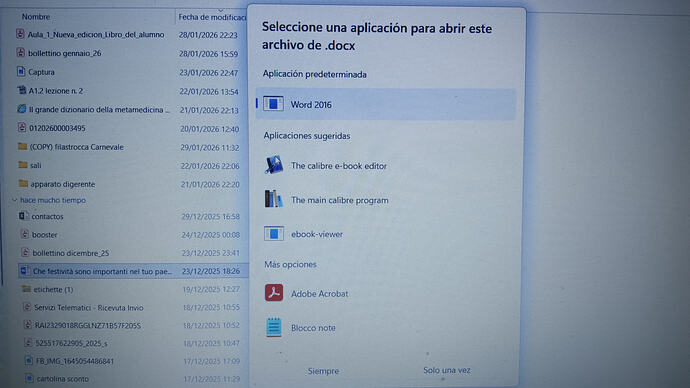Select Word 2016 as the default app
The width and height of the screenshot is (690, 388).
(385, 105)
